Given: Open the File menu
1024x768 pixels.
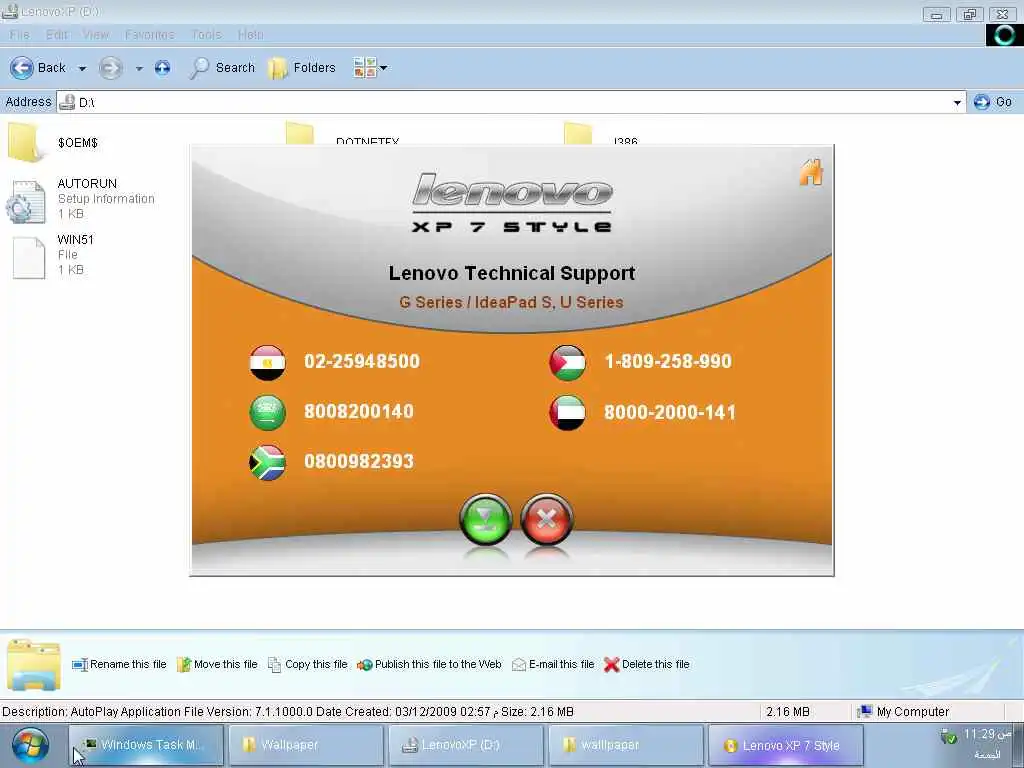Looking at the screenshot, I should tap(20, 35).
